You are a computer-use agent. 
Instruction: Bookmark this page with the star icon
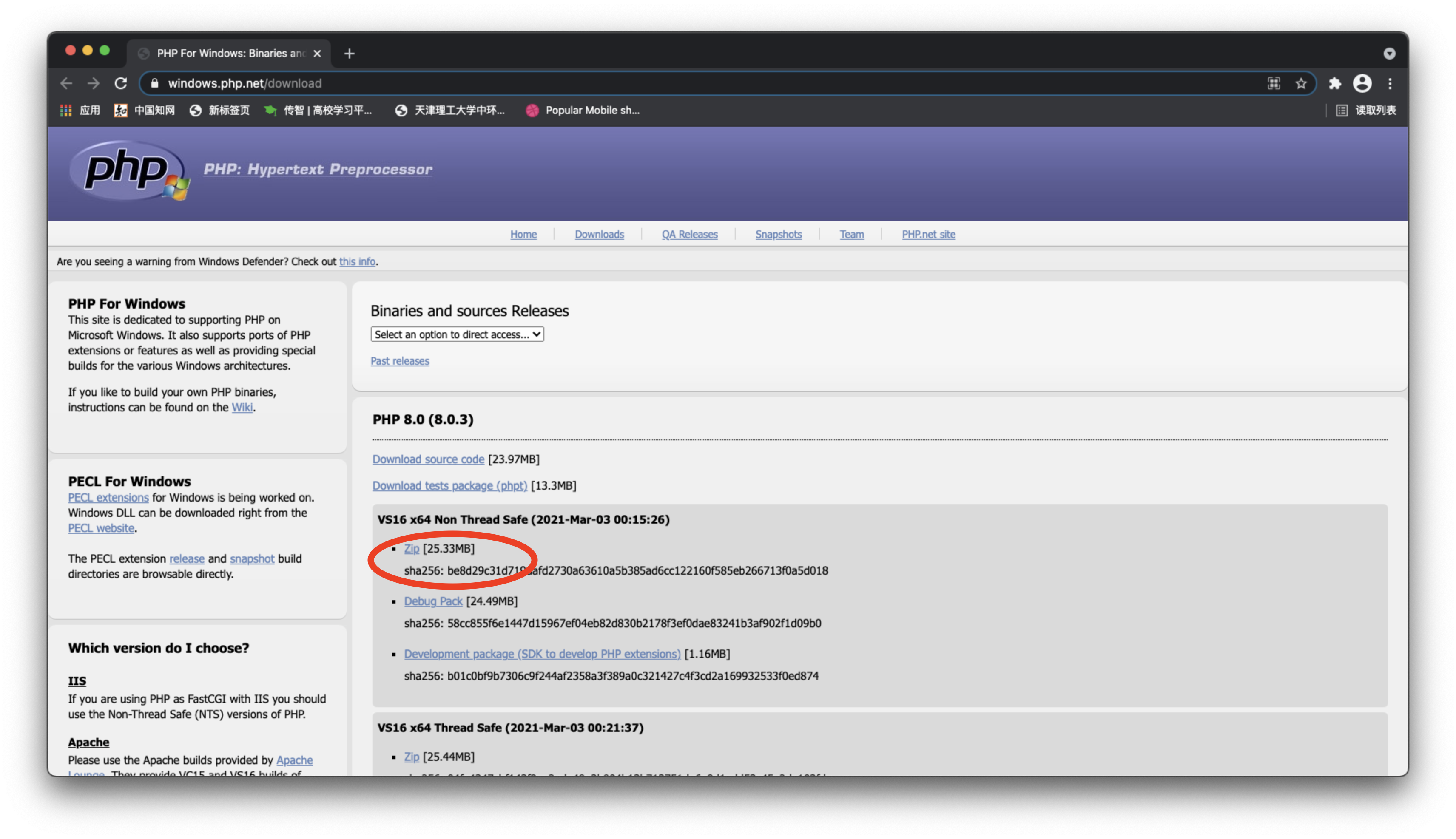coord(1301,84)
